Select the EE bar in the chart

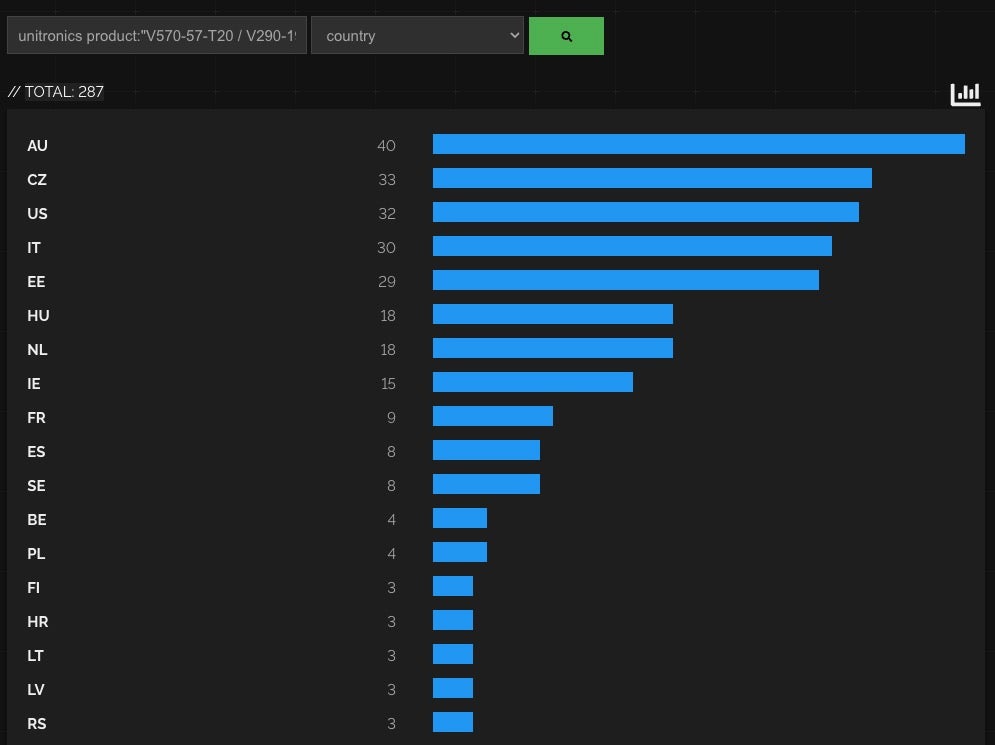click(x=625, y=281)
